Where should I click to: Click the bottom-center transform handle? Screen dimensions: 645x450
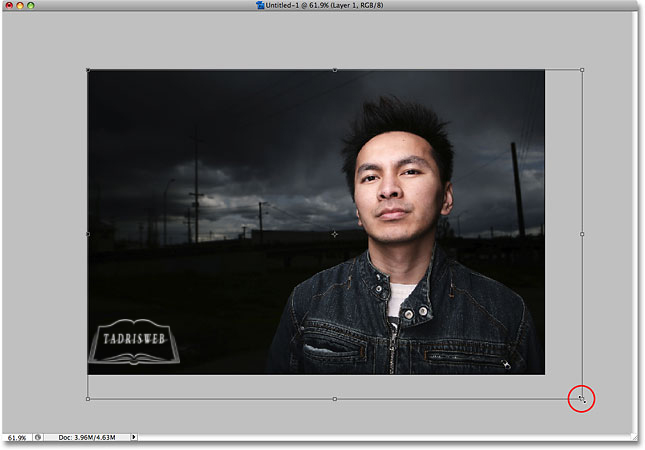334,399
